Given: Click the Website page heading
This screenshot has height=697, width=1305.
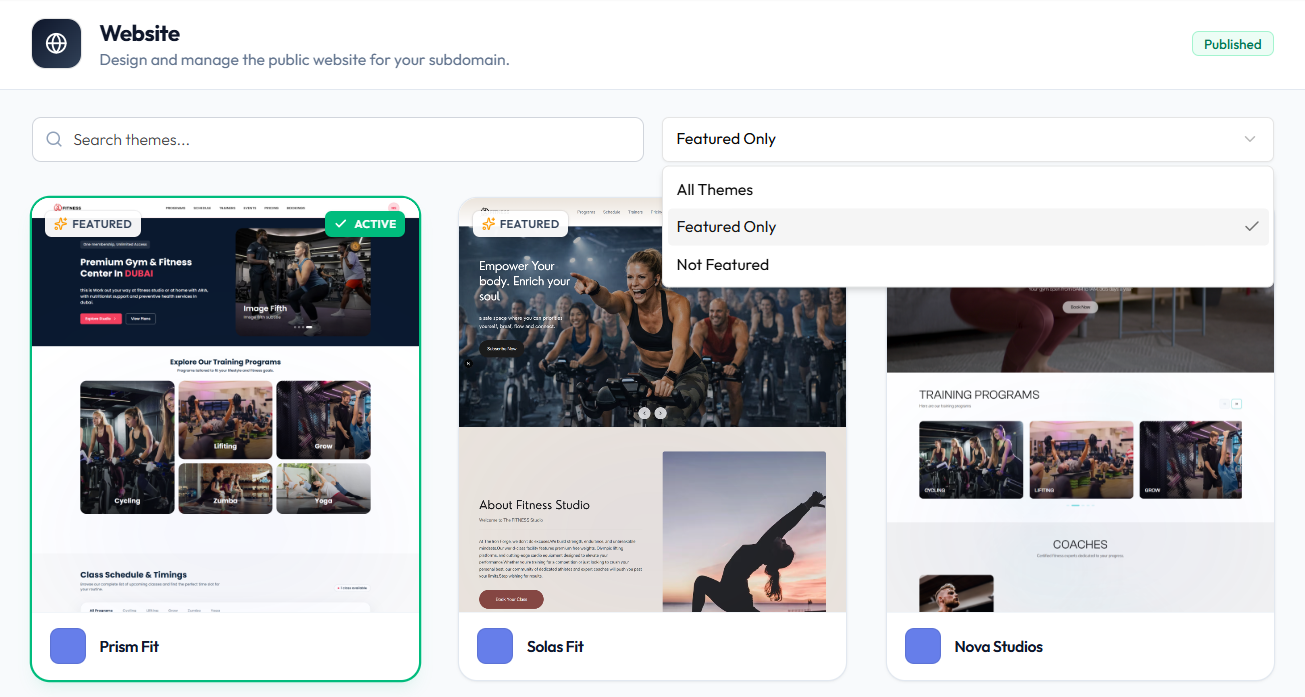Looking at the screenshot, I should (140, 33).
